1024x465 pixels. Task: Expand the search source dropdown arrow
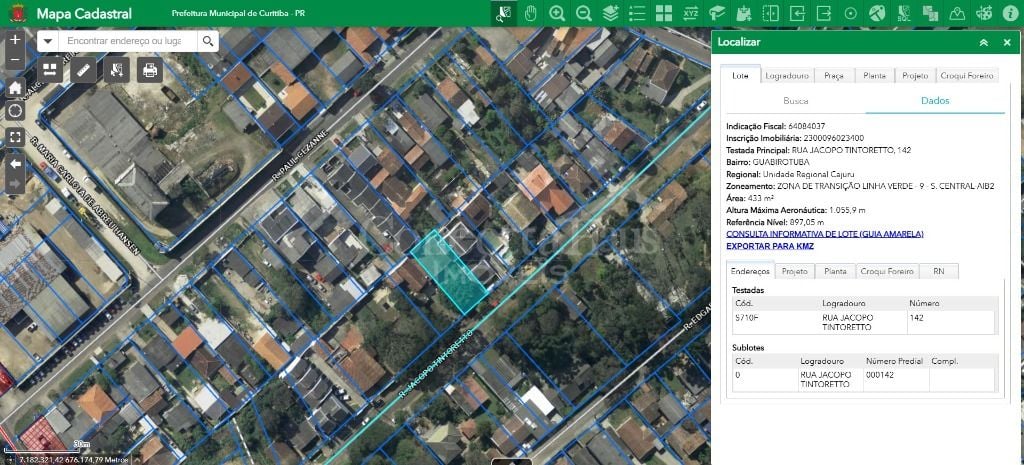click(48, 41)
